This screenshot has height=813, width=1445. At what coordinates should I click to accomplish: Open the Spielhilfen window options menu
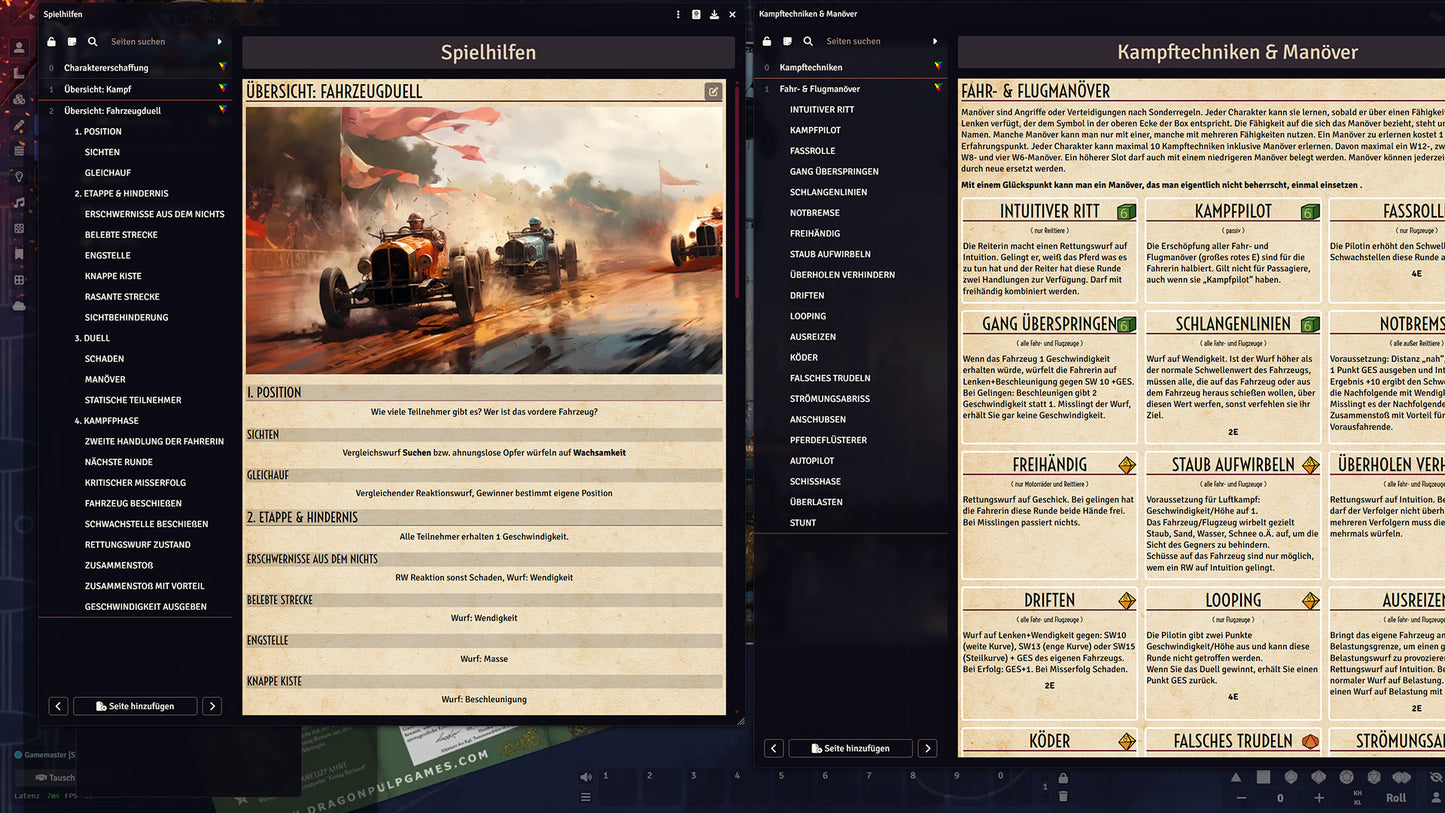(x=678, y=15)
